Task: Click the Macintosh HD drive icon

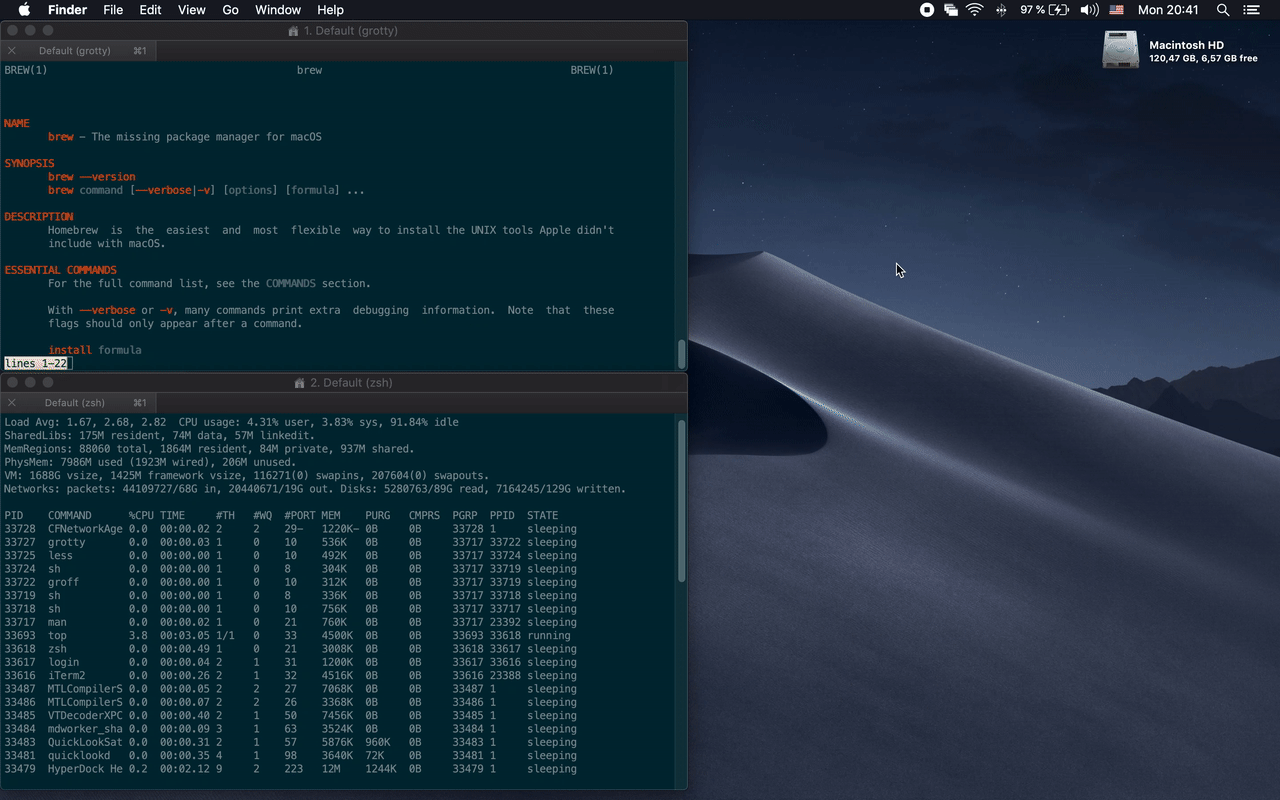Action: click(1120, 50)
